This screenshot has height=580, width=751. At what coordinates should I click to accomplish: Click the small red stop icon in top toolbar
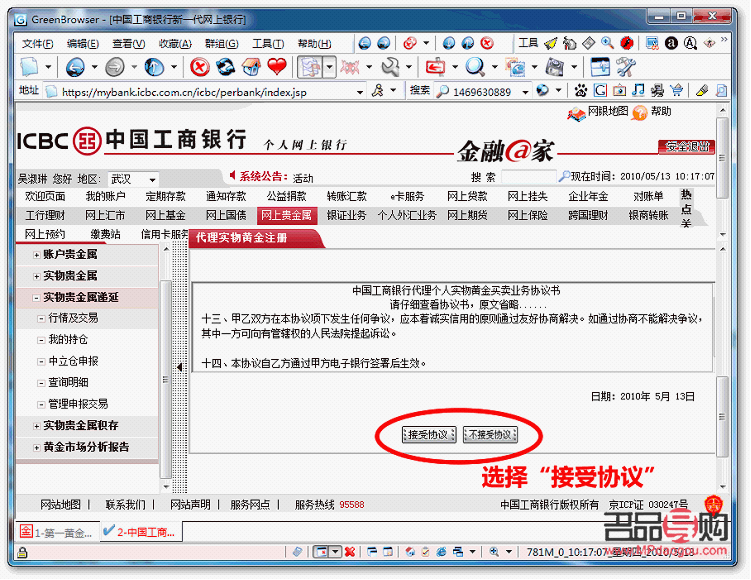(487, 44)
